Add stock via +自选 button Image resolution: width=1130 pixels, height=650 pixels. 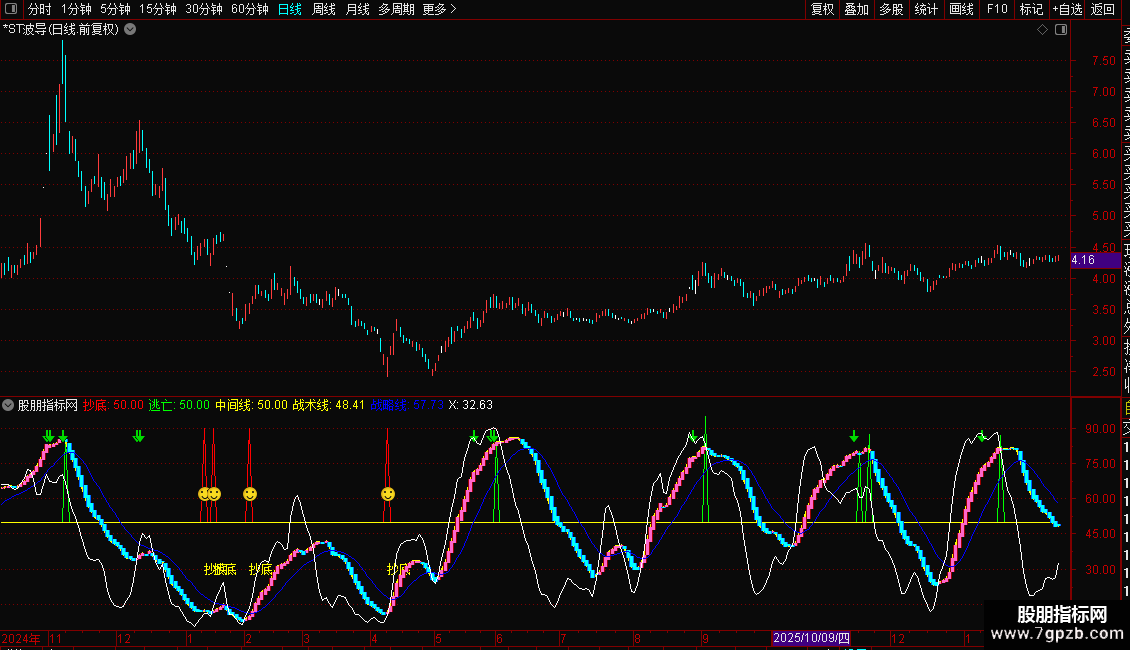[x=1066, y=9]
